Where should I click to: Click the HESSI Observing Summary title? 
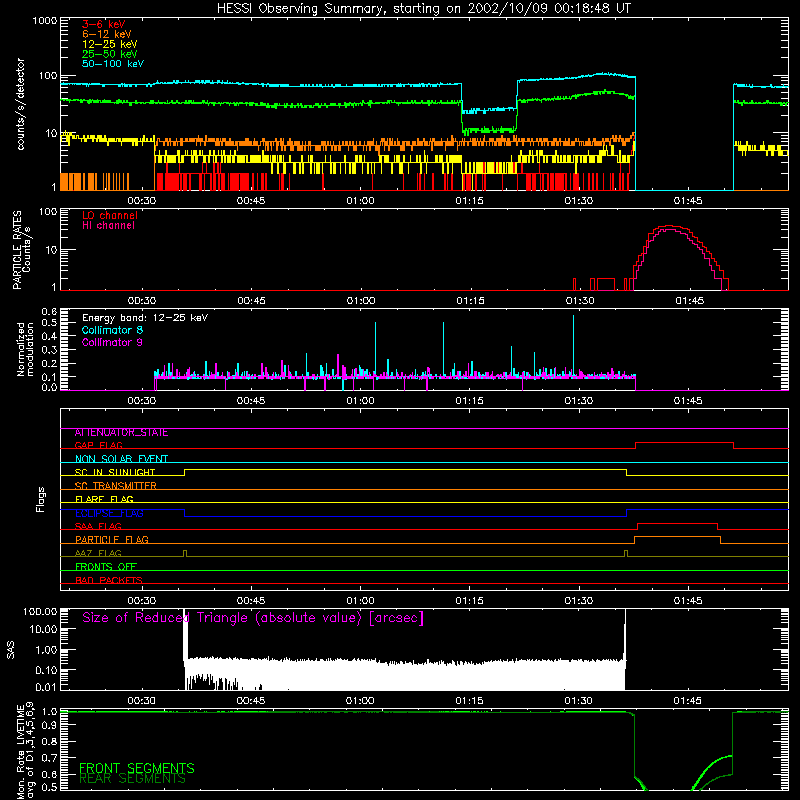pos(424,9)
